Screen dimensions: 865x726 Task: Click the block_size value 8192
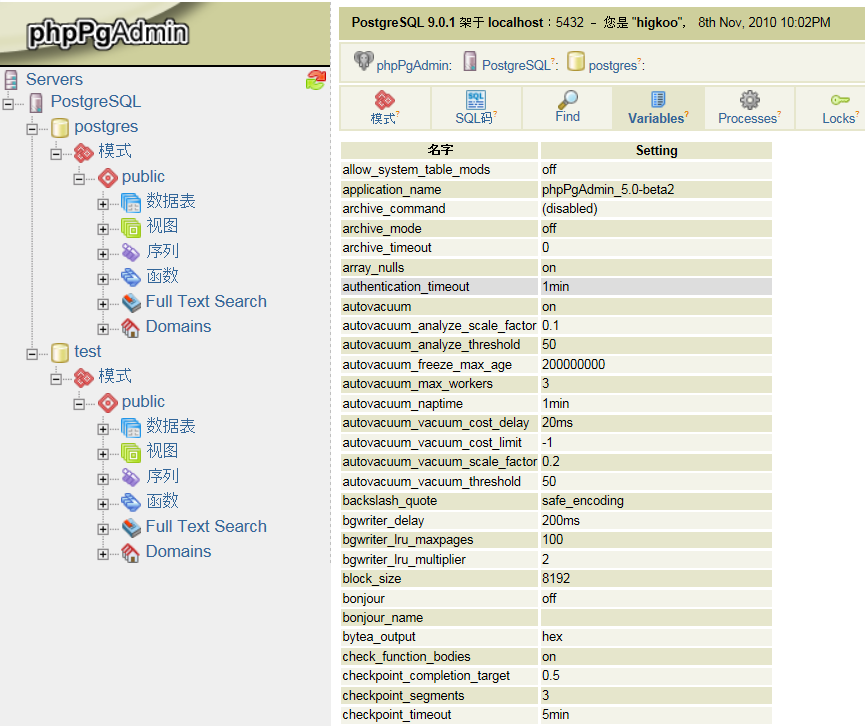point(556,579)
